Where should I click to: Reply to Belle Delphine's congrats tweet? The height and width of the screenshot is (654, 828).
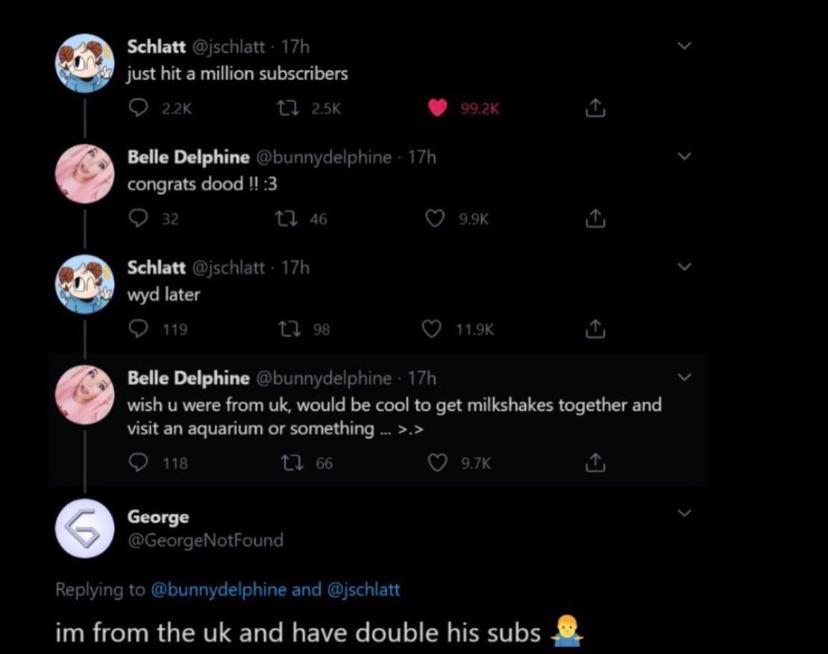[x=138, y=218]
